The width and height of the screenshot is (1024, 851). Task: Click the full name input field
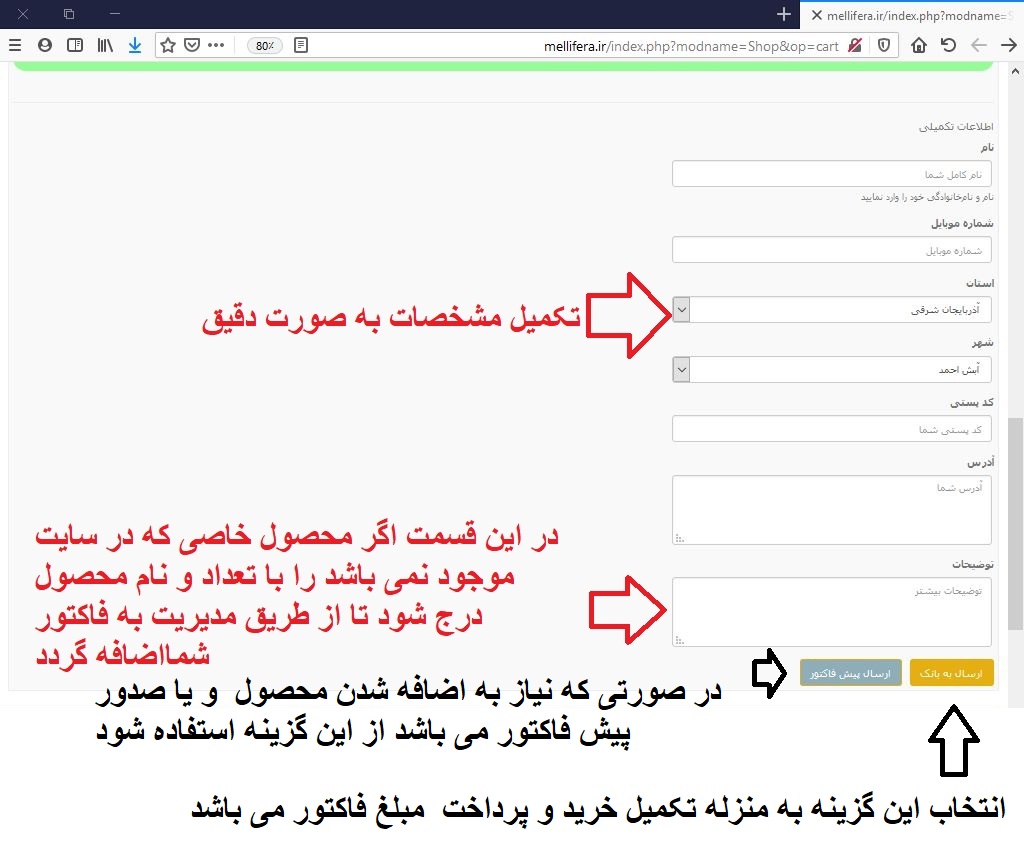pos(832,174)
